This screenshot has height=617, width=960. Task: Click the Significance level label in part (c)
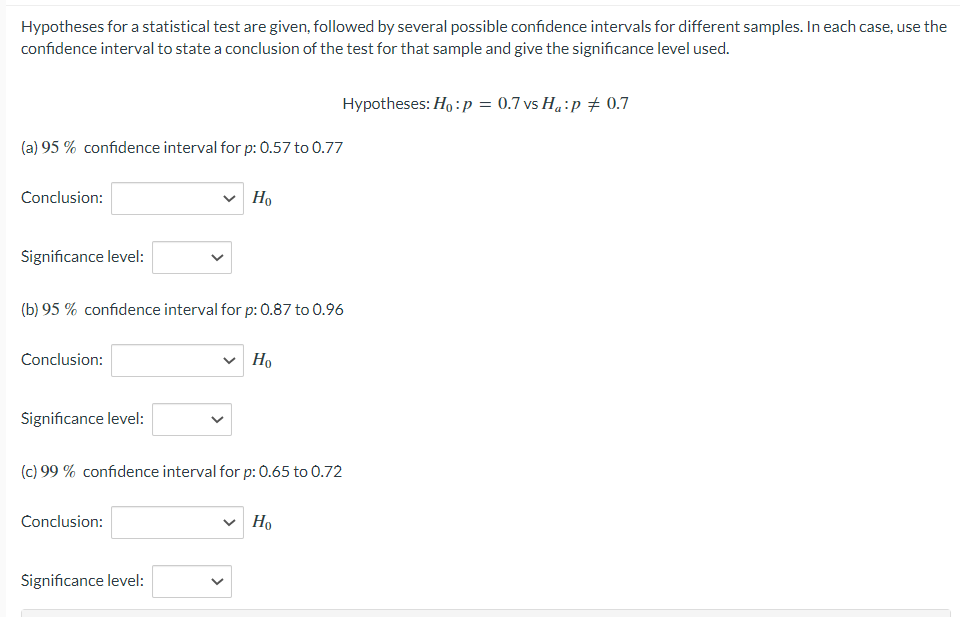(81, 580)
